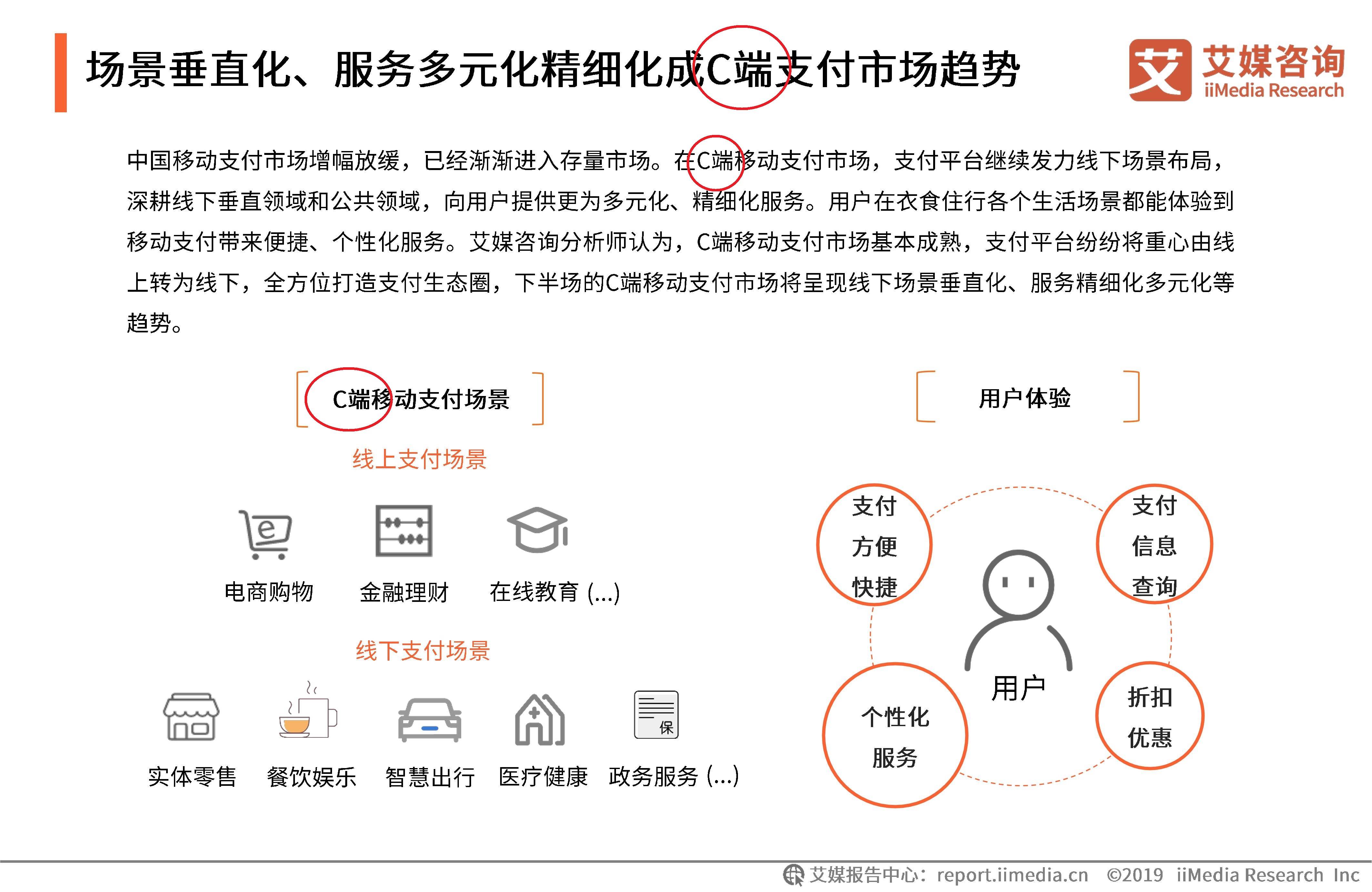Click the 在线教育 (...) label
The image size is (1372, 892).
coord(555,592)
